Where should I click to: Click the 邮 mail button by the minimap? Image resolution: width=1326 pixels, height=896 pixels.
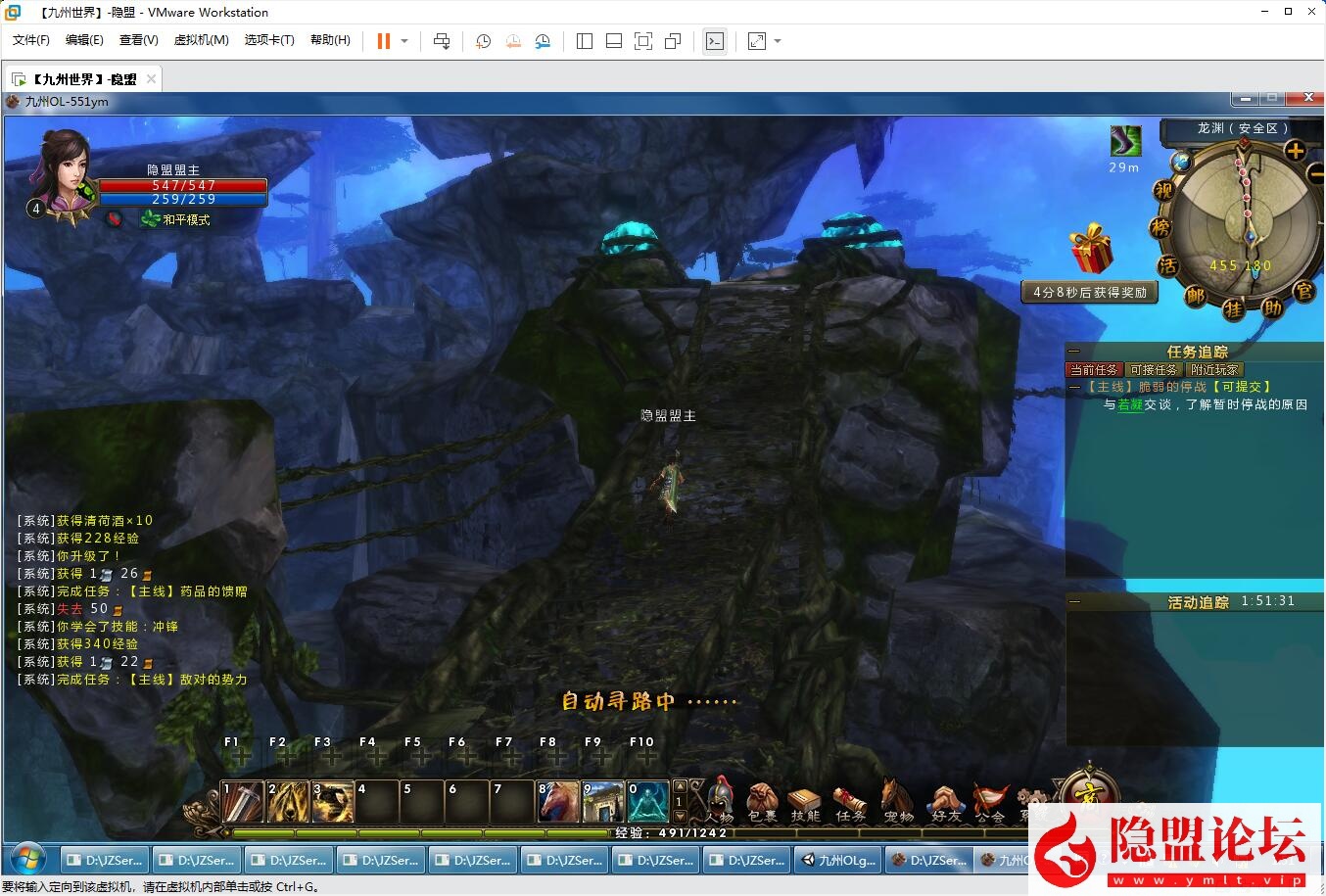1195,294
